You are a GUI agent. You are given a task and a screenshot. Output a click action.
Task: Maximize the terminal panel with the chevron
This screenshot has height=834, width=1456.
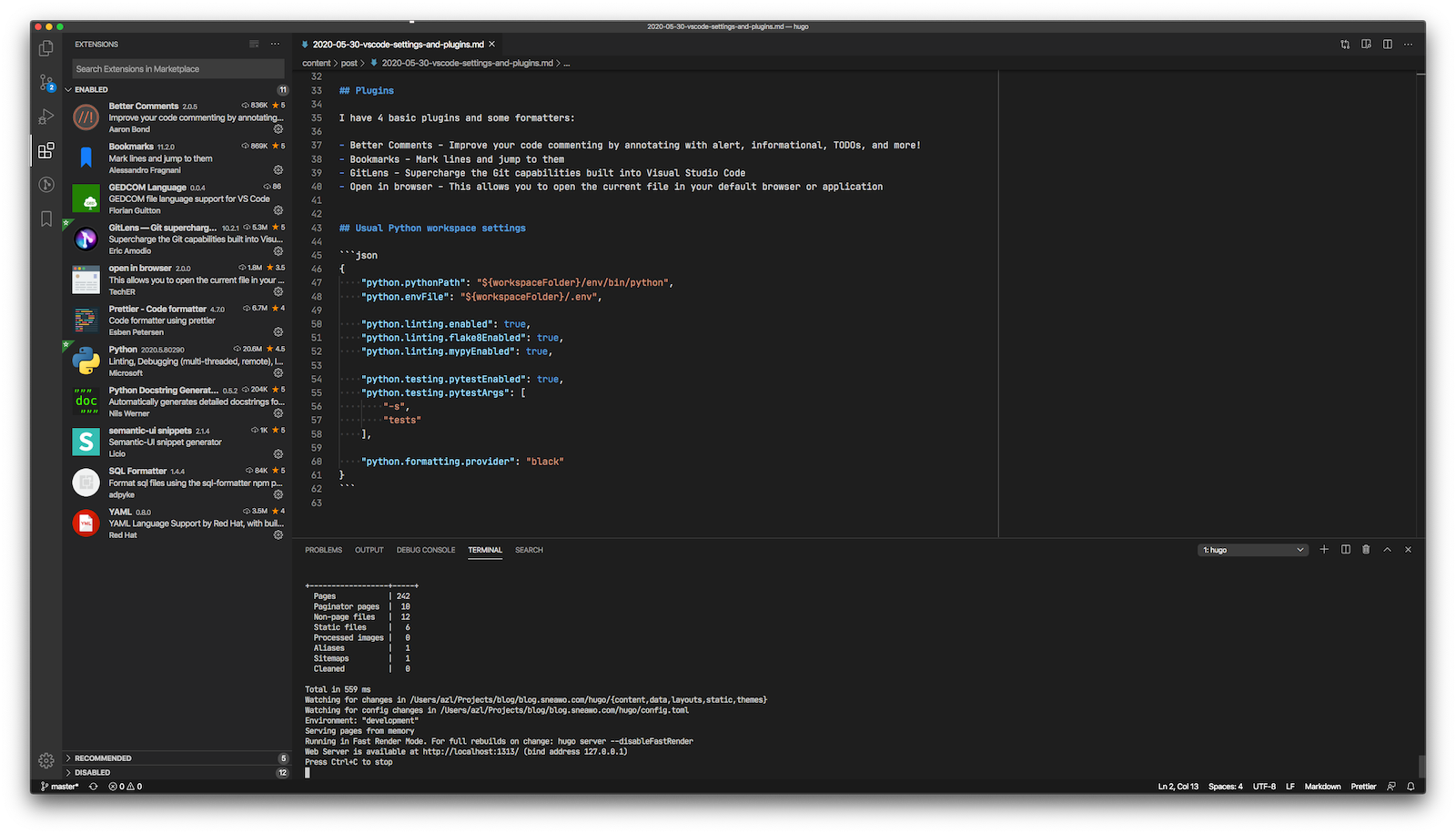coord(1387,549)
